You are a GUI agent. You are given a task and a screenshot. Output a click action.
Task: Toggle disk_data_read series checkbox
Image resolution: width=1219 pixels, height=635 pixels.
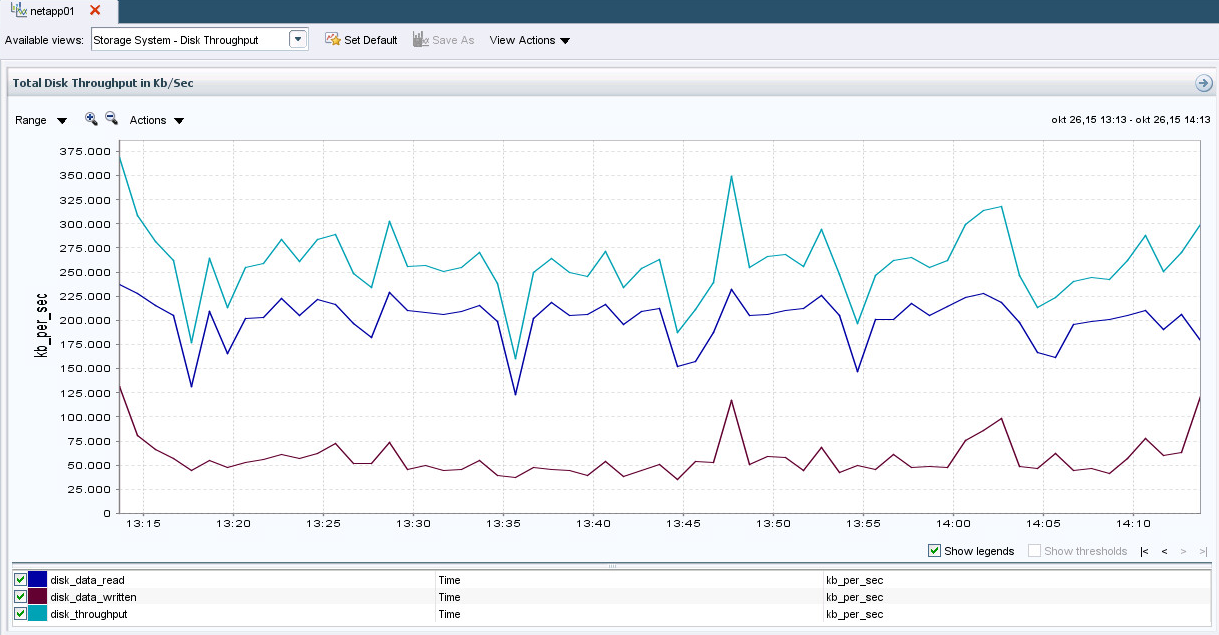click(20, 580)
